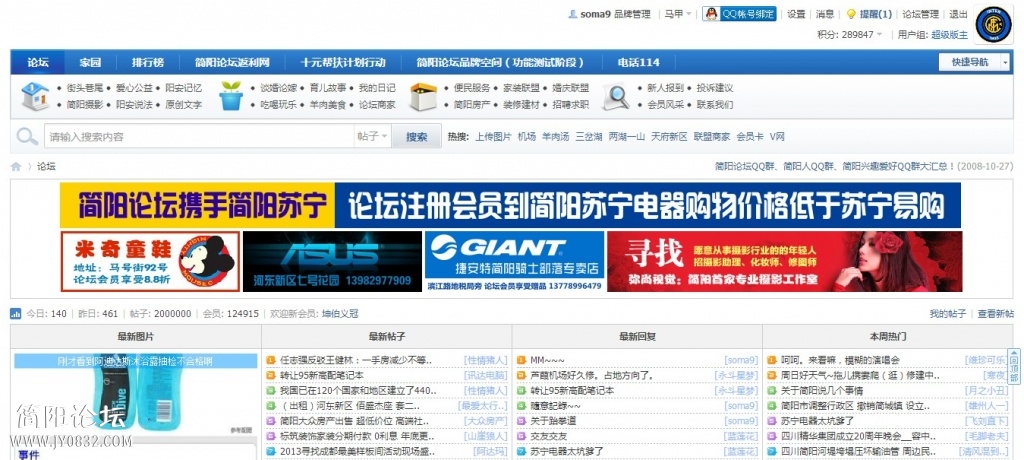The height and width of the screenshot is (460, 1024).
Task: Click new member name 坤伯义冠
Action: [x=340, y=314]
